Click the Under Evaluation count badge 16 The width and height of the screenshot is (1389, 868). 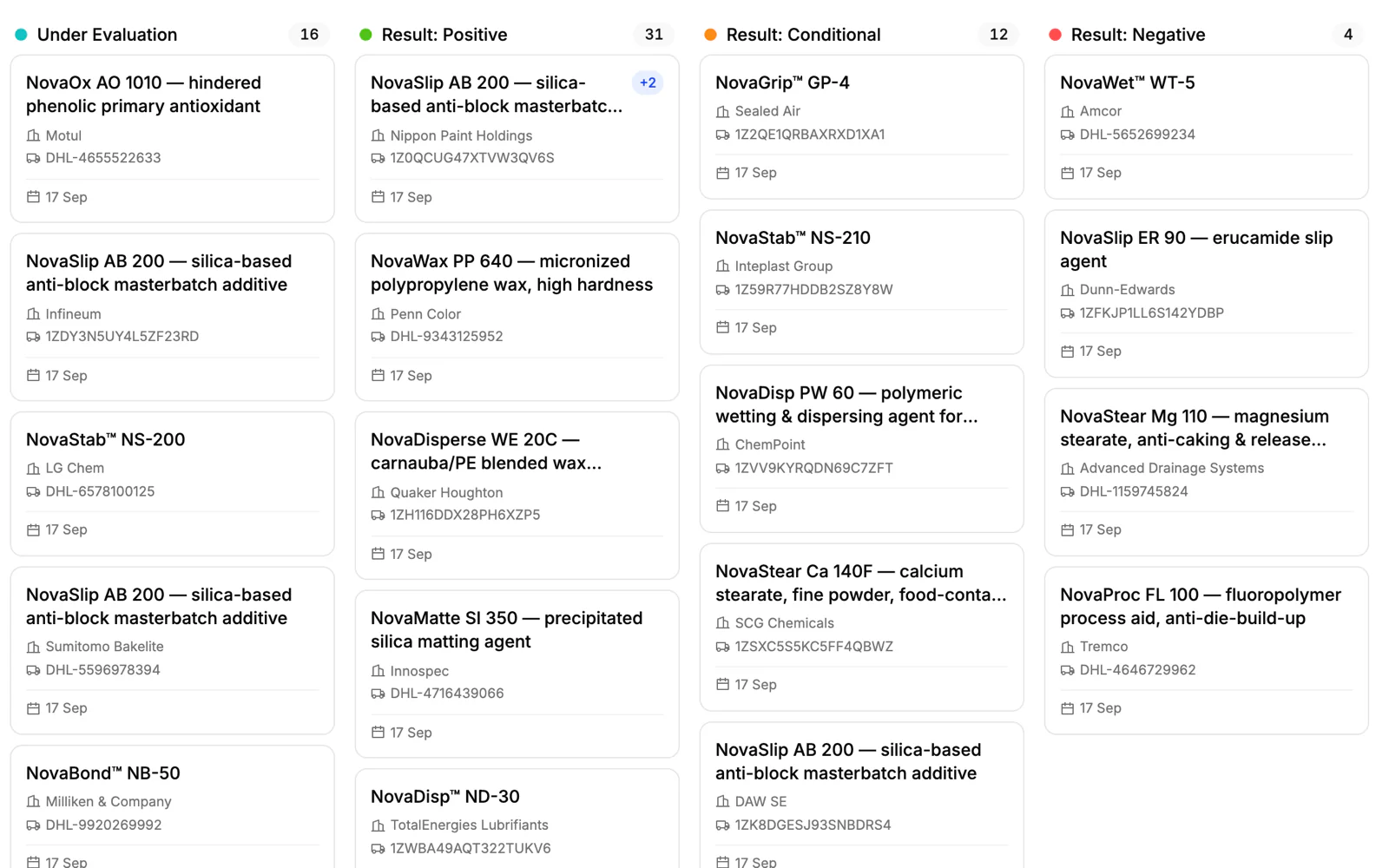tap(309, 35)
